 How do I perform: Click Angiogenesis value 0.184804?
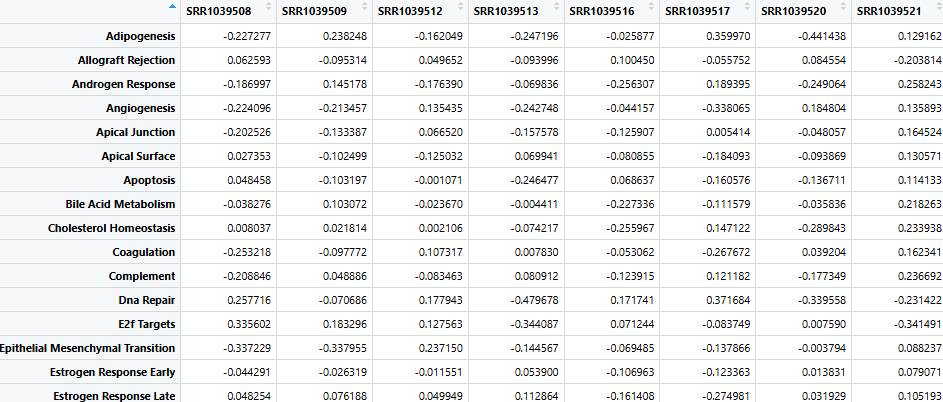coord(824,108)
